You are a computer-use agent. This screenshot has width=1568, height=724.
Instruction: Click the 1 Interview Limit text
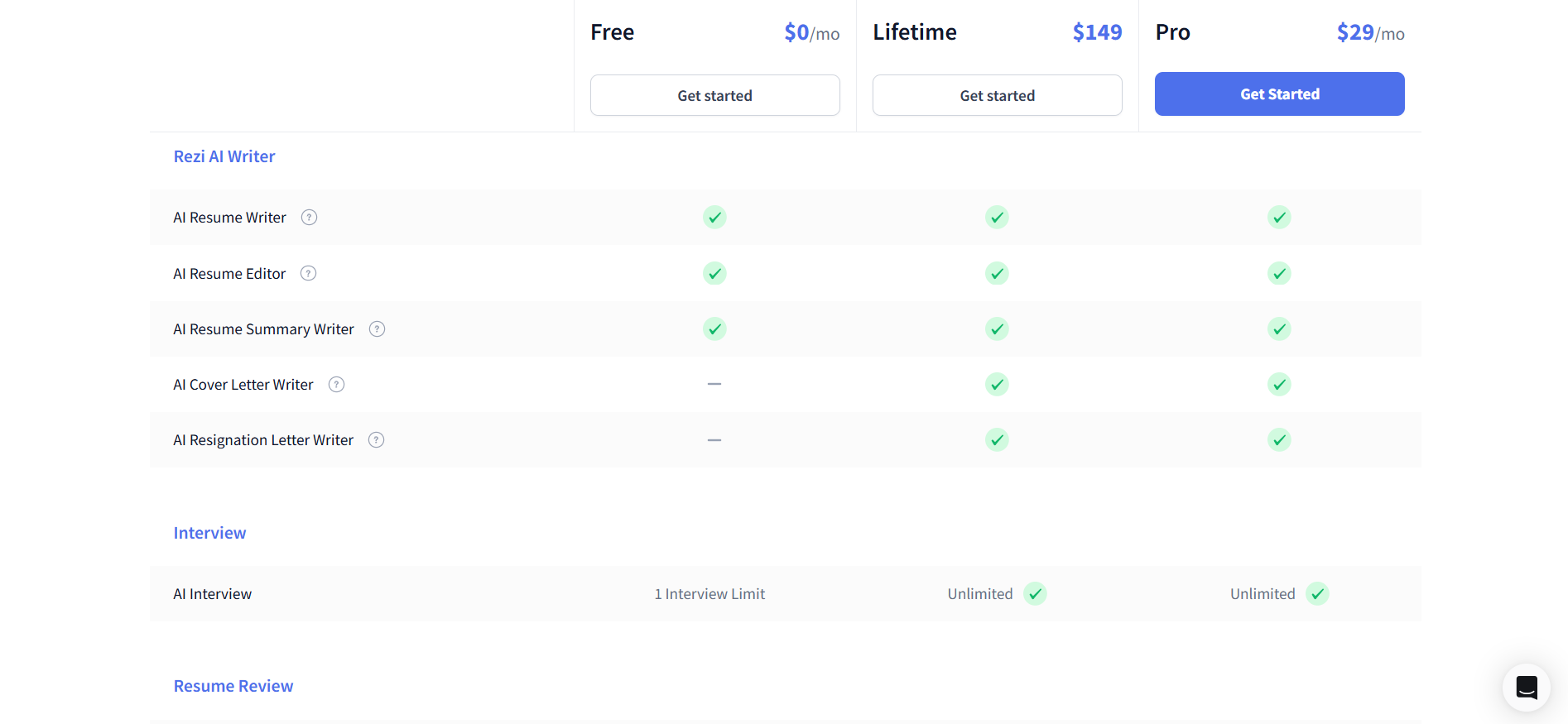click(709, 594)
